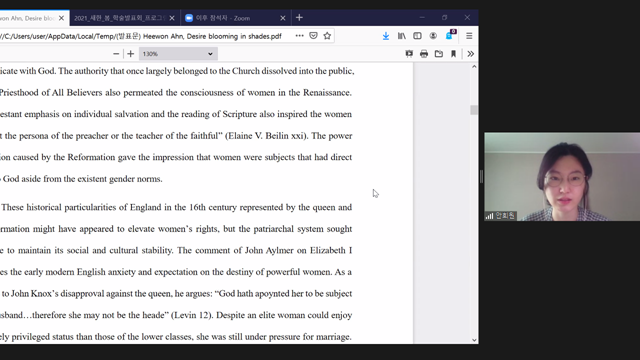Click the PDF current view bookmark icon
Screen dimensions: 640x360
[x=453, y=54]
